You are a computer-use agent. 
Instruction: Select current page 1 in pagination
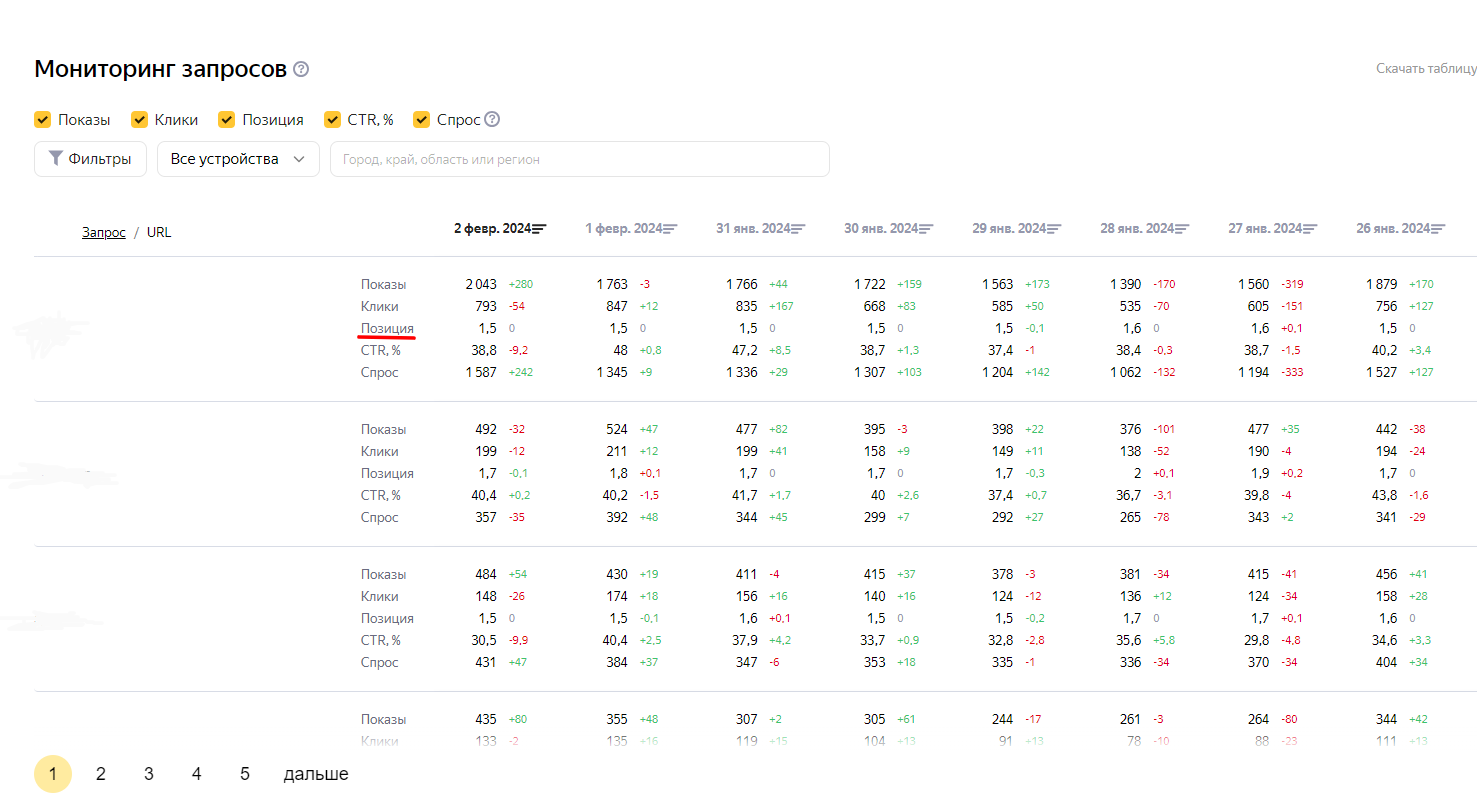coord(53,774)
